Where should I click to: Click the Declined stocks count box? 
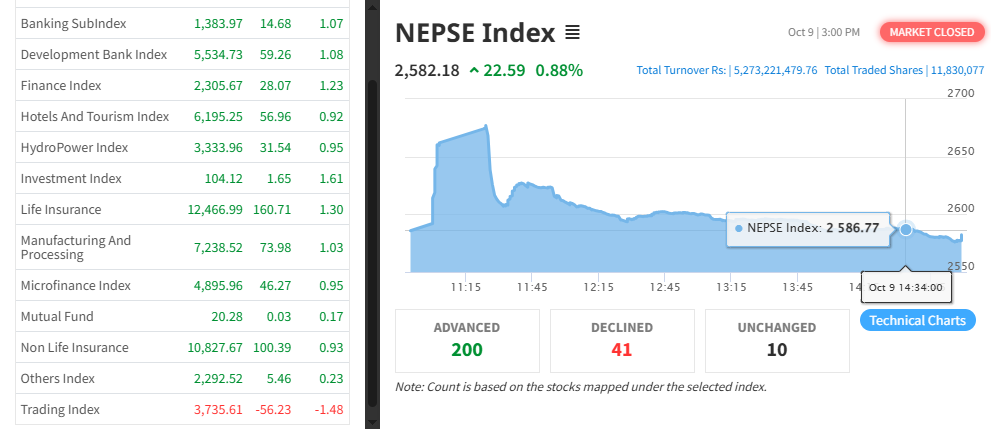coord(622,340)
